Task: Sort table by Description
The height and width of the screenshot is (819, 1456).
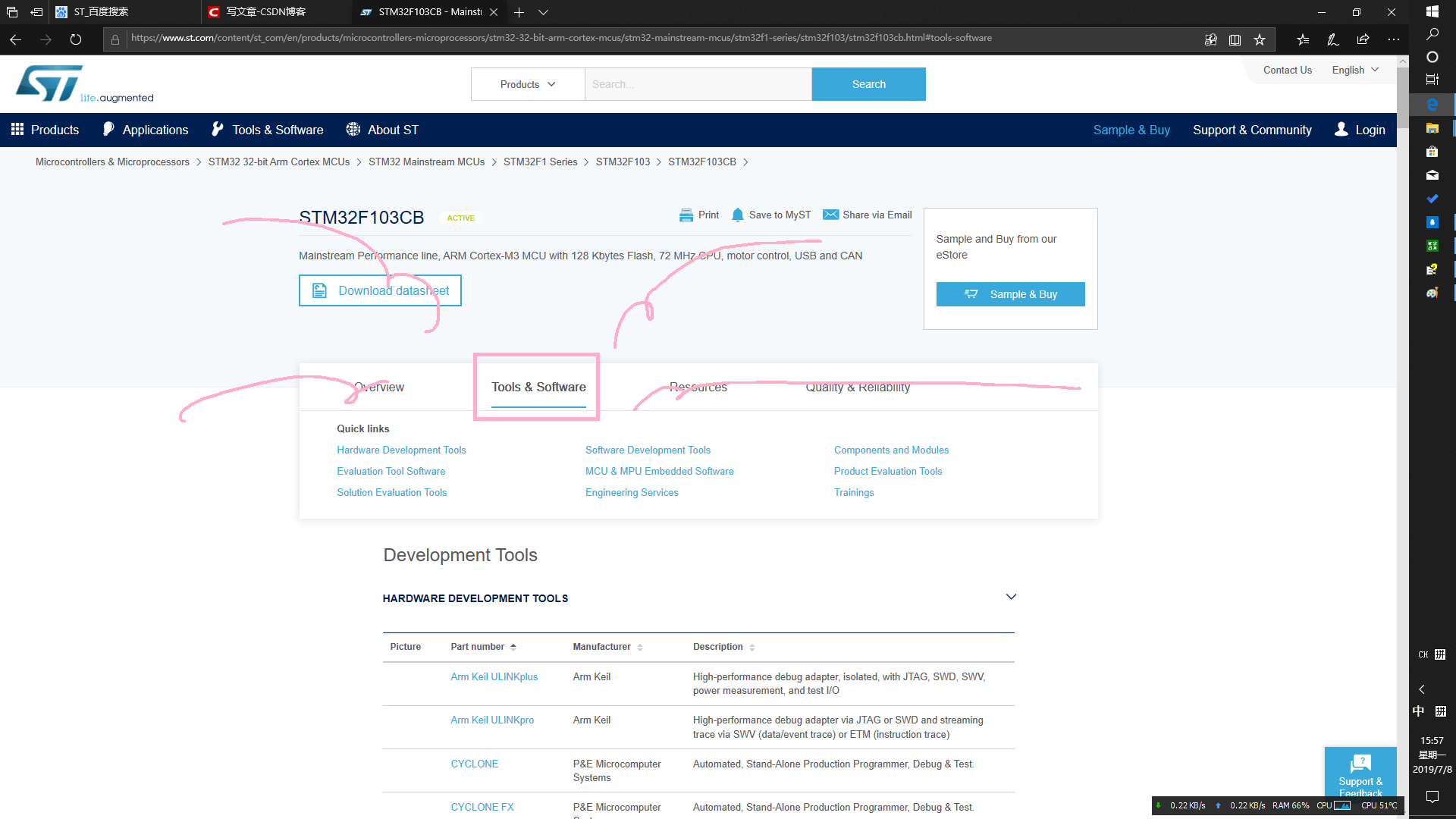Action: 723,647
